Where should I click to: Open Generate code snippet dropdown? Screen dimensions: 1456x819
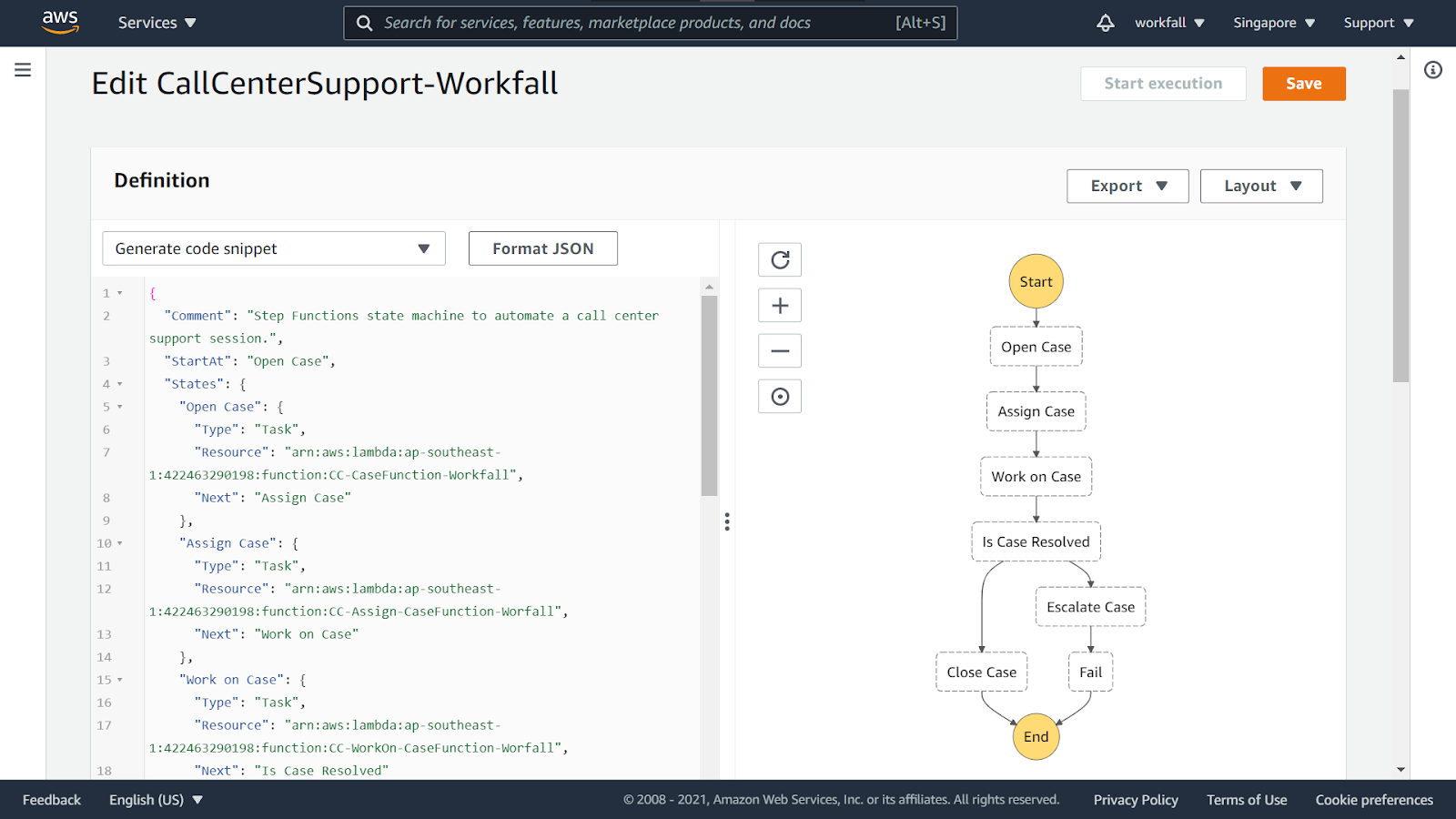274,248
